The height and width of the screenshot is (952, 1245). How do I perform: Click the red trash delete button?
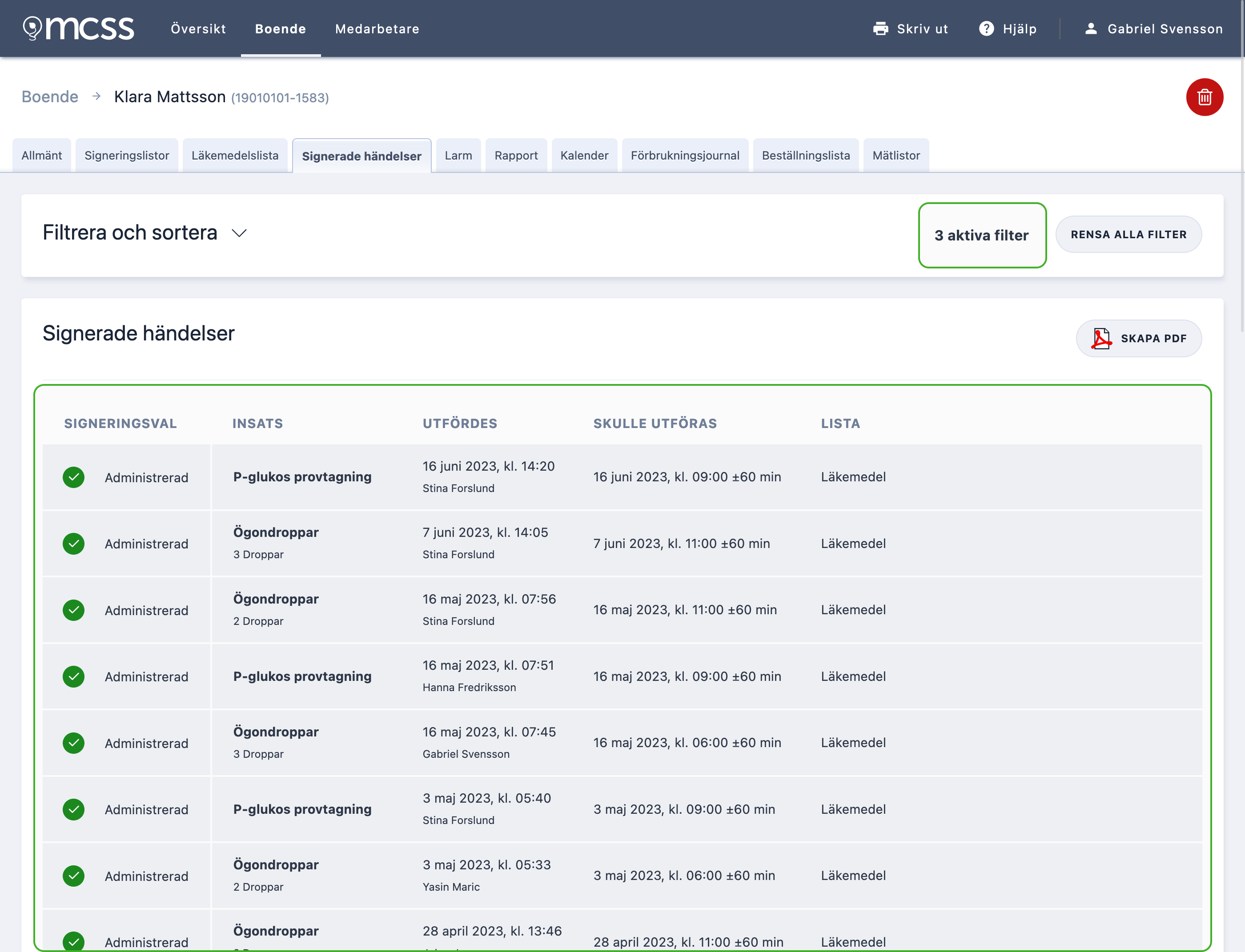click(1204, 97)
